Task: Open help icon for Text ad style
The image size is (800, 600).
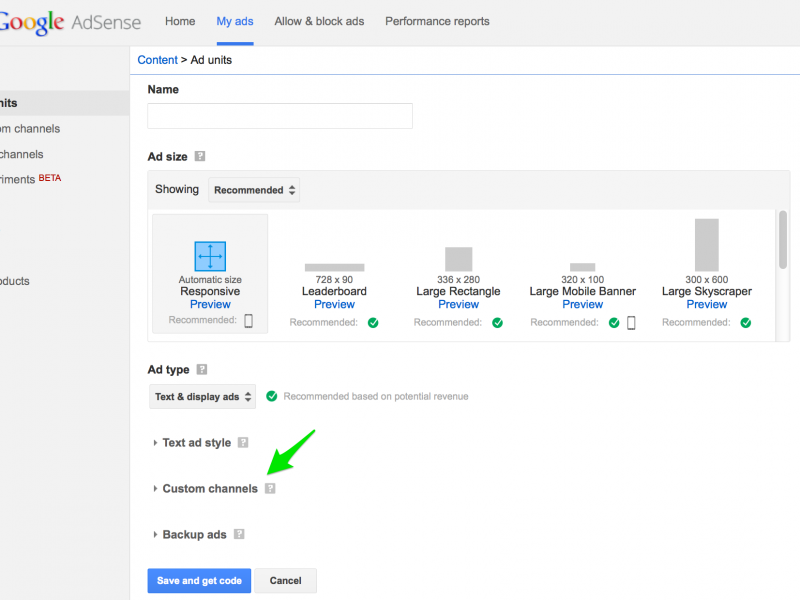Action: pyautogui.click(x=243, y=443)
